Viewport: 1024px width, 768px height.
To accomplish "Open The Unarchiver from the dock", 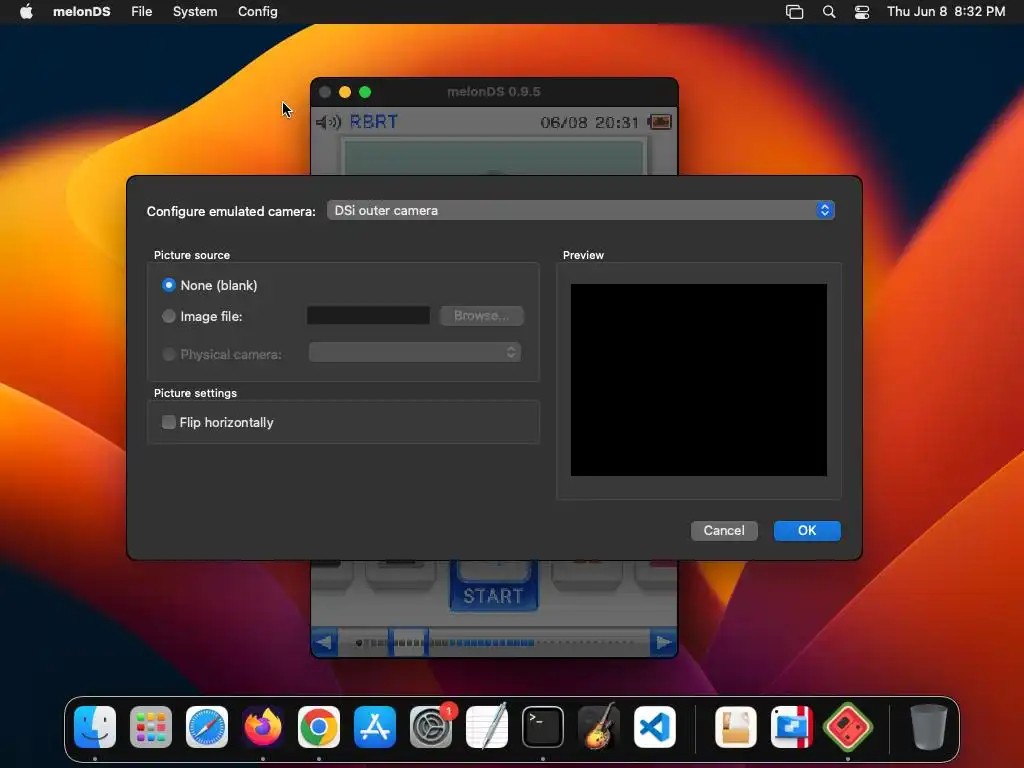I will point(736,727).
